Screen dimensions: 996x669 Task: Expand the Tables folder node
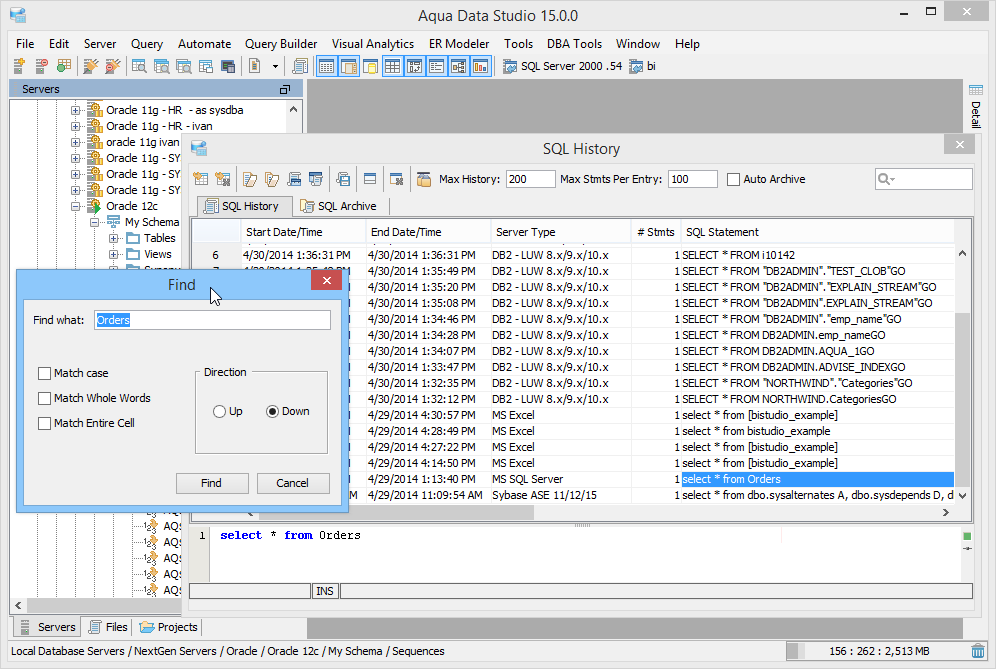114,238
